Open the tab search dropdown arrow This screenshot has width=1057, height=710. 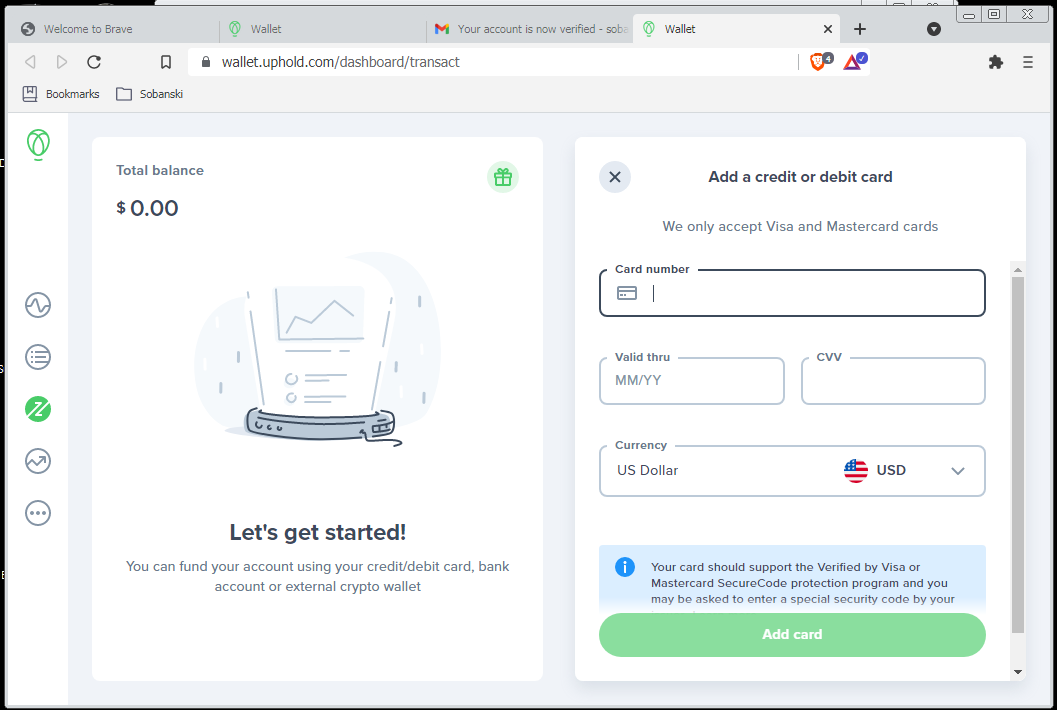934,29
